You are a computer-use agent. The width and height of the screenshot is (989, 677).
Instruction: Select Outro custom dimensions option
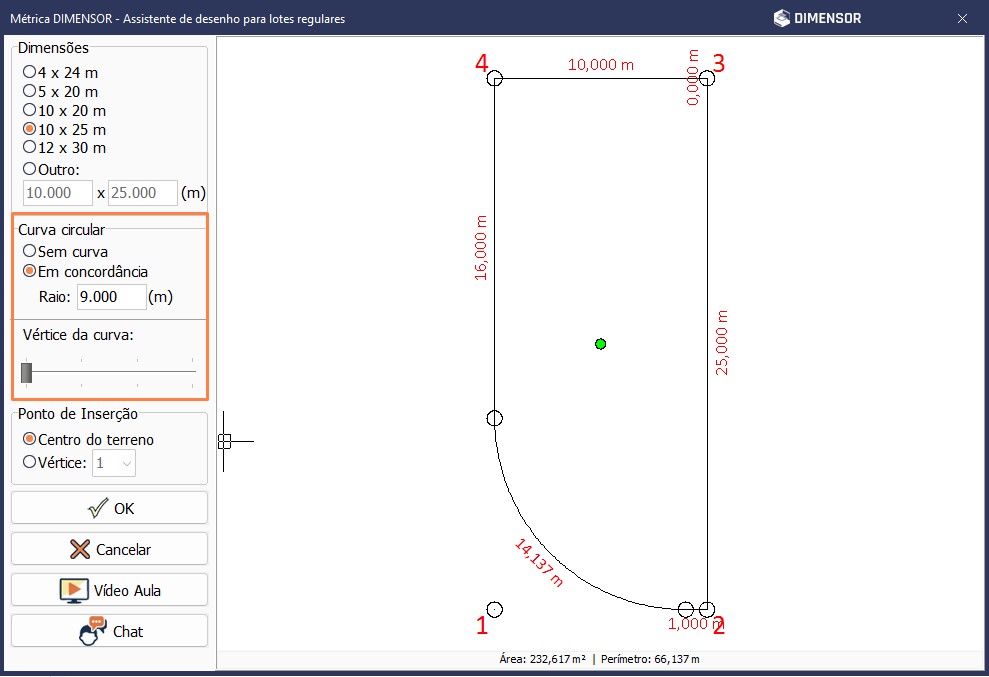click(29, 169)
